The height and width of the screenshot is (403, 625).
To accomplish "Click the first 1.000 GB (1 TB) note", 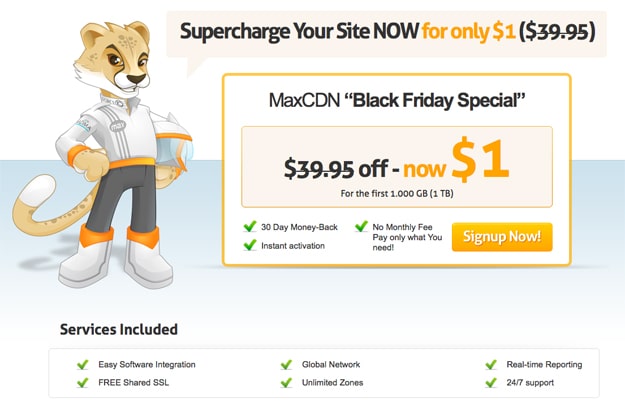I will pos(397,193).
